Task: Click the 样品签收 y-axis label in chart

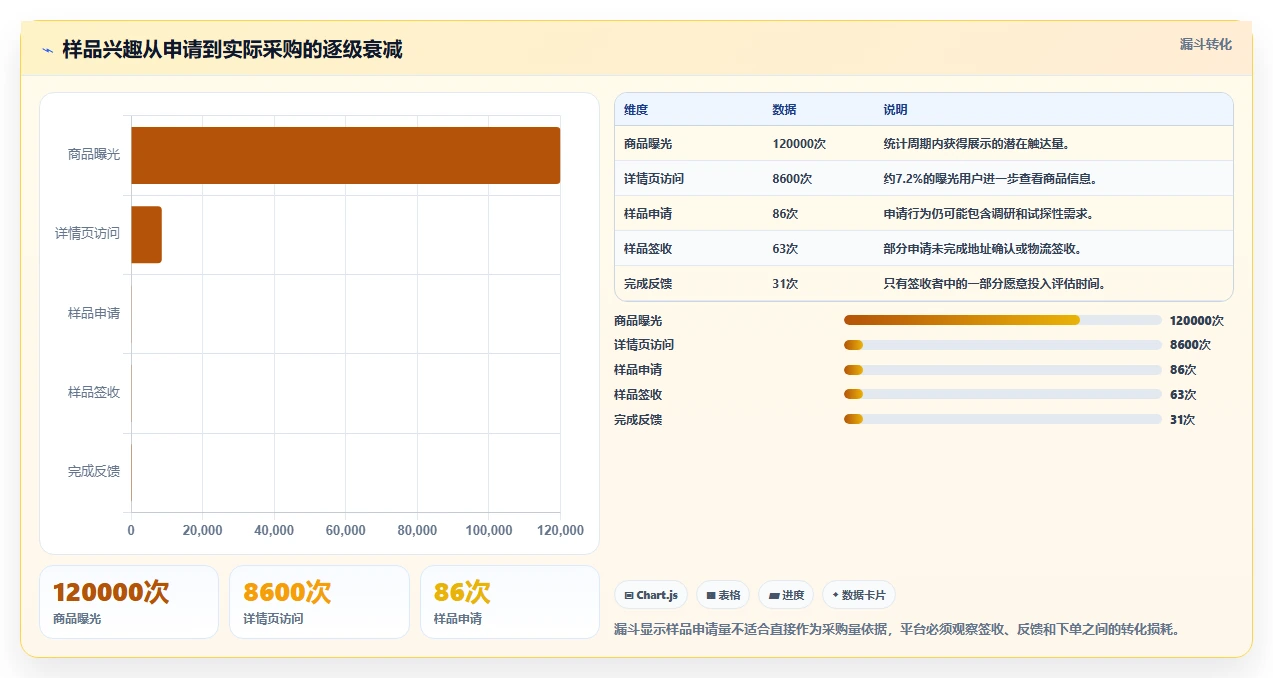Action: point(94,392)
